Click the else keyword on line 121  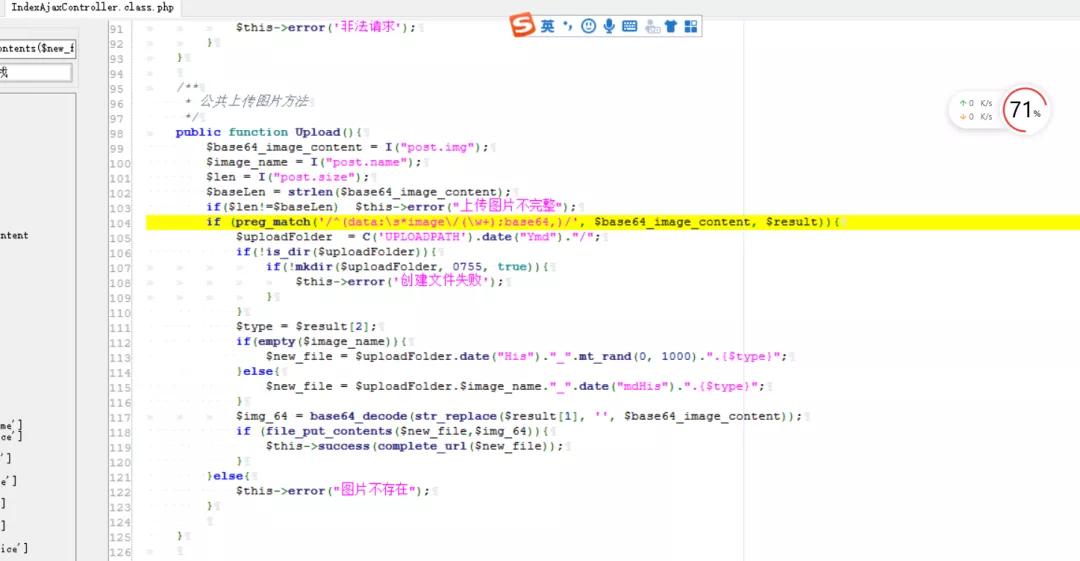pos(228,476)
